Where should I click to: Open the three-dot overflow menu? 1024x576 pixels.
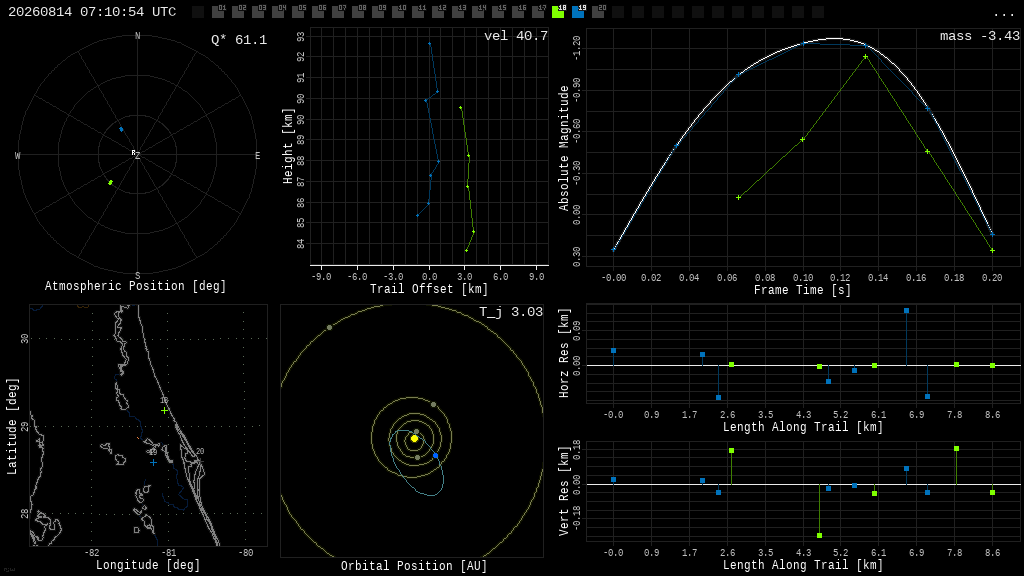pyautogui.click(x=1003, y=14)
